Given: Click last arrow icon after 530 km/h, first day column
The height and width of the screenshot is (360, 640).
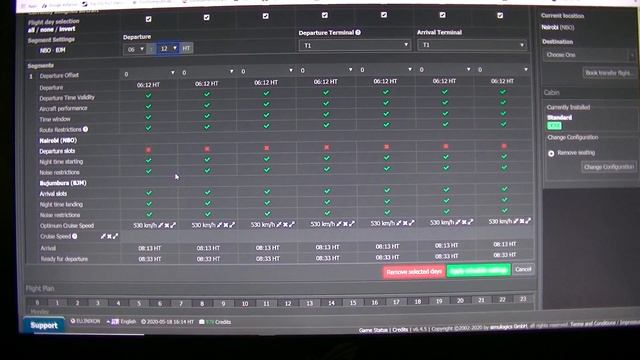Looking at the screenshot, I should (173, 225).
